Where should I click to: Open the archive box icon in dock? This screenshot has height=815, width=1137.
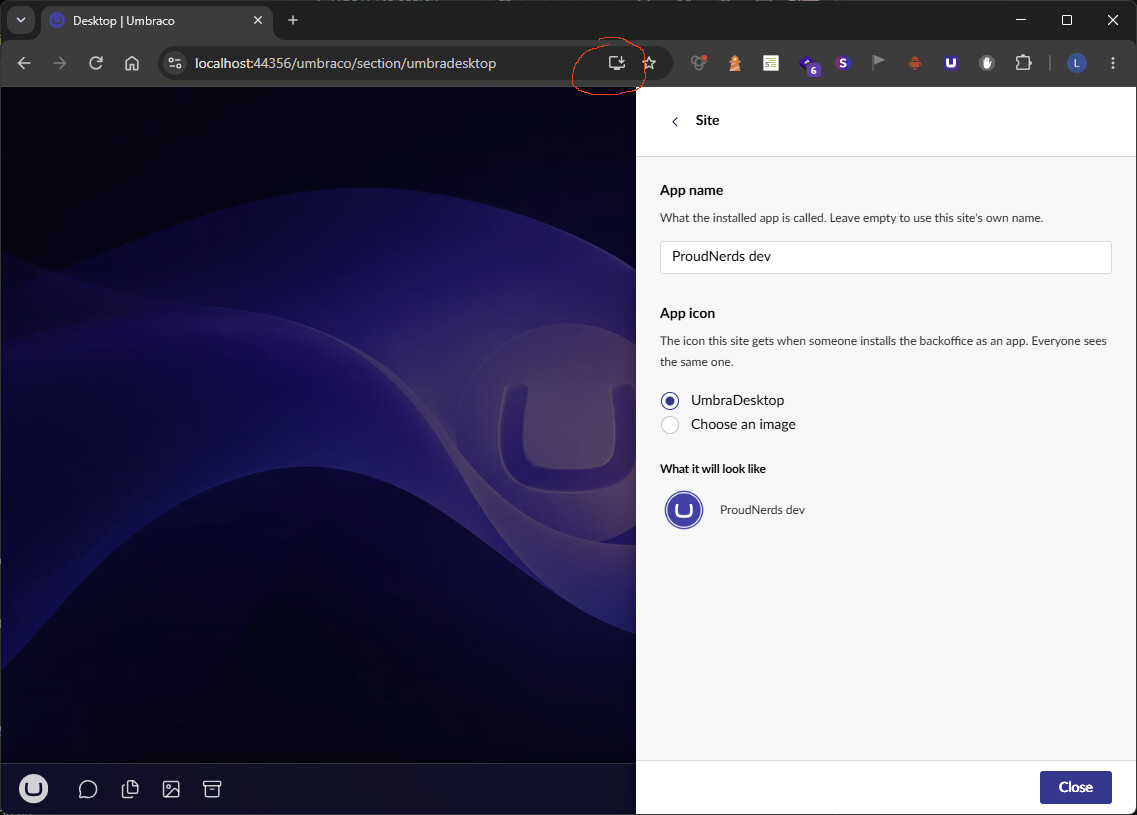[212, 789]
